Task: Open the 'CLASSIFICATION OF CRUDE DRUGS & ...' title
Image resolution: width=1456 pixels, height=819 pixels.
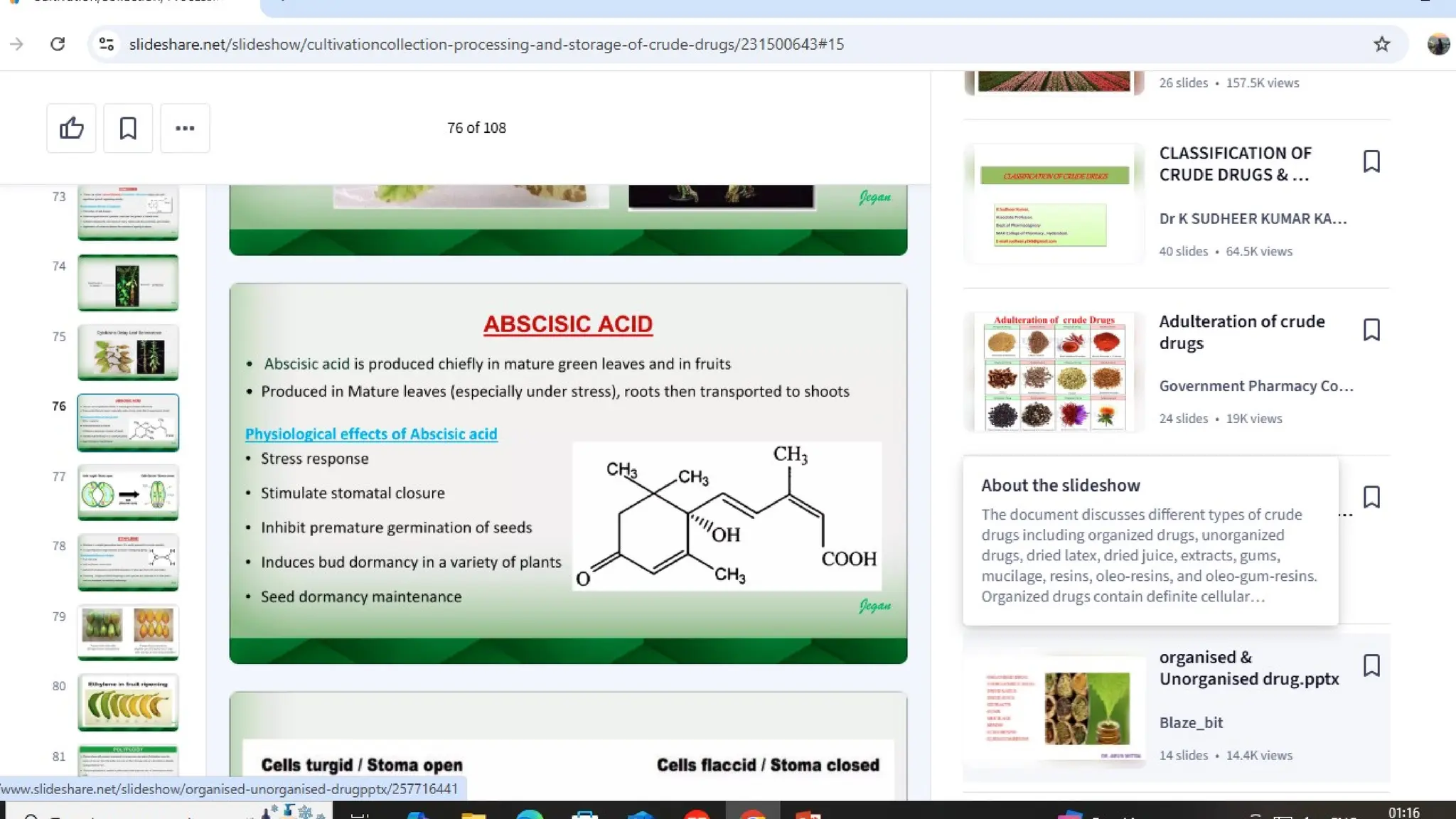Action: pyautogui.click(x=1236, y=164)
